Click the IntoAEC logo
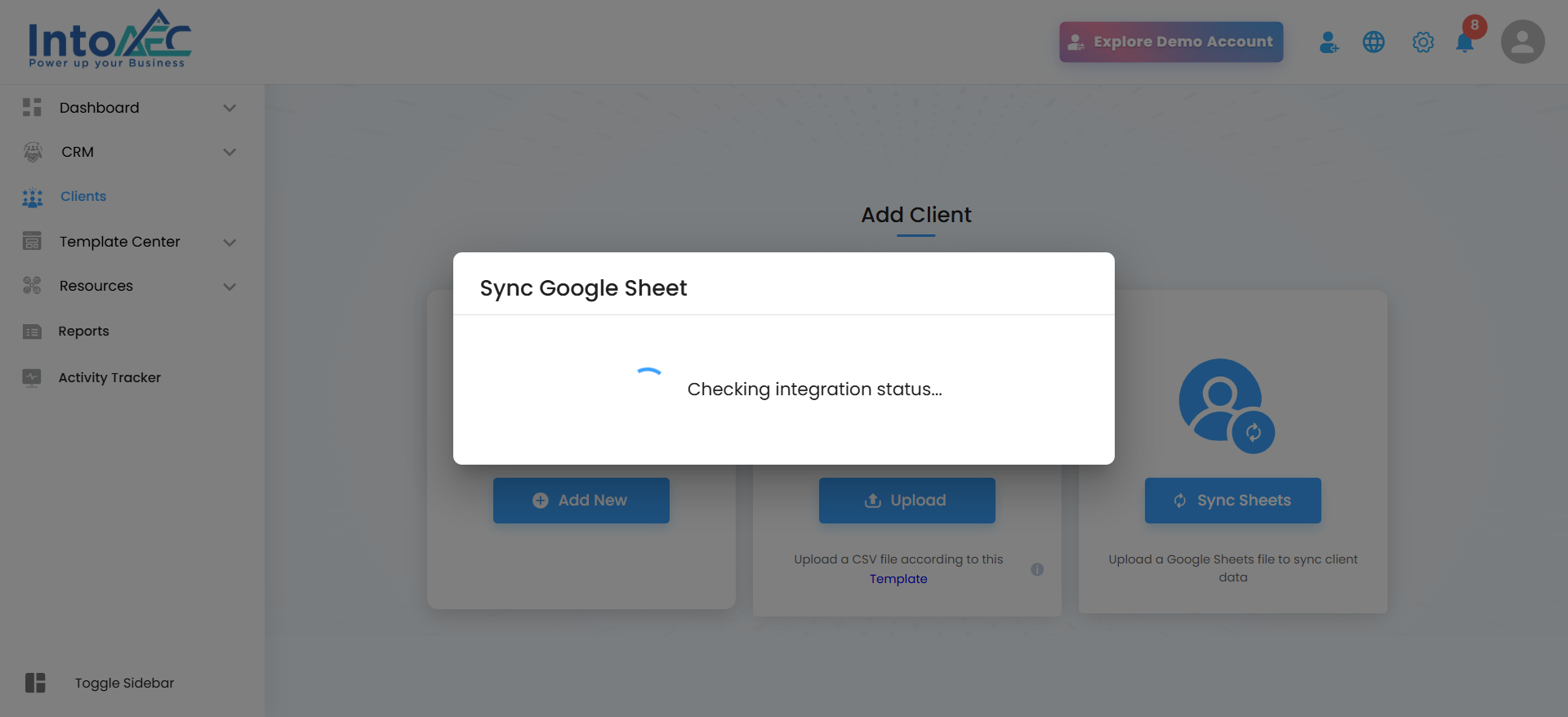Image resolution: width=1568 pixels, height=717 pixels. point(110,40)
